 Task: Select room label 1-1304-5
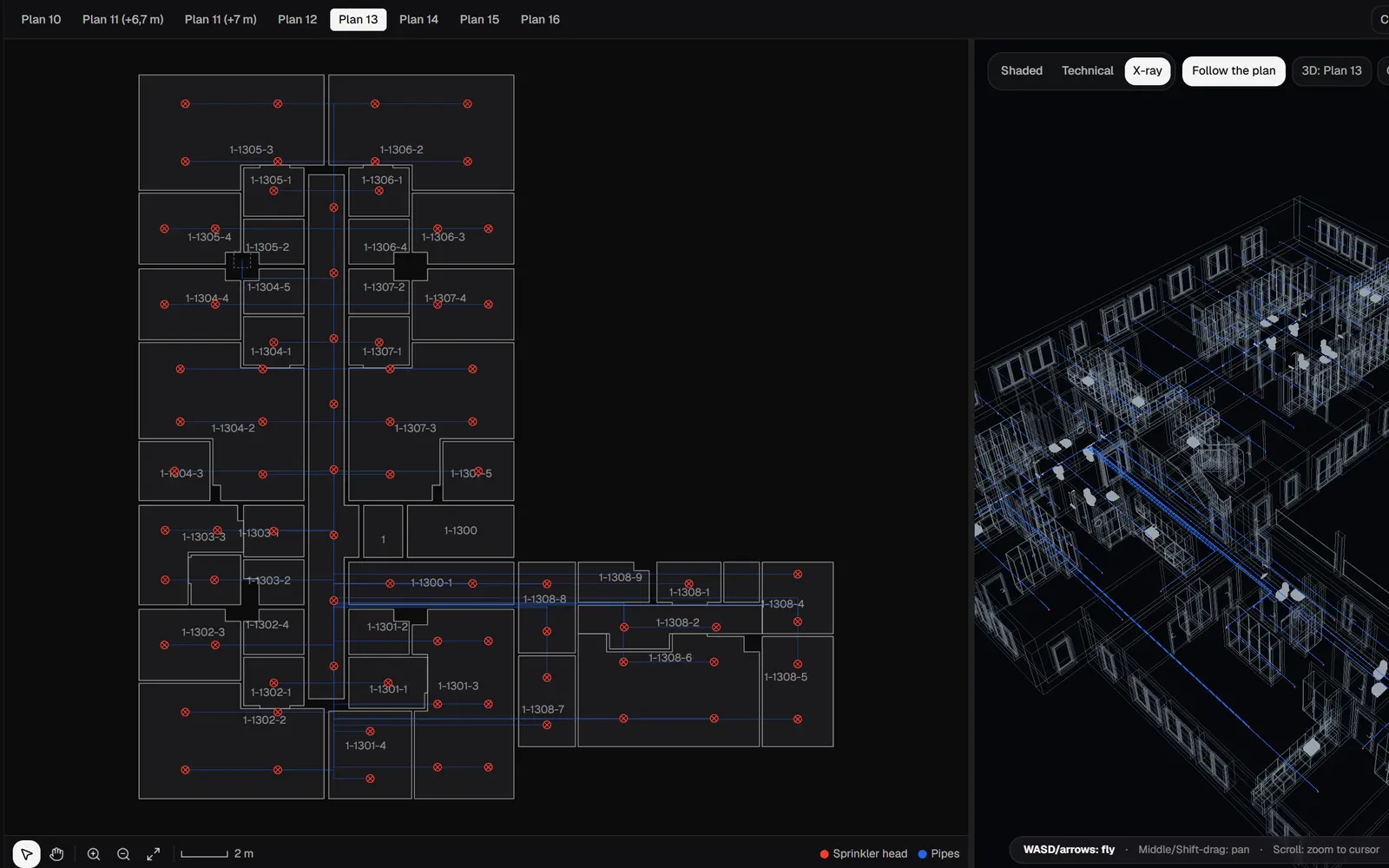268,286
